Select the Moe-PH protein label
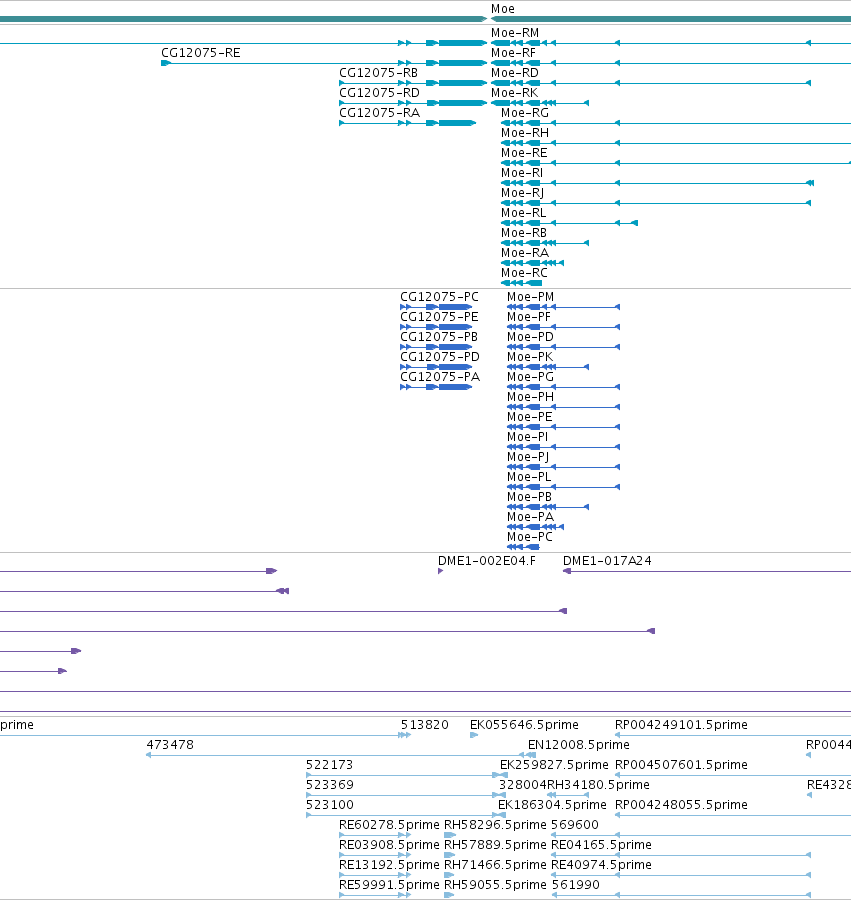Image resolution: width=851 pixels, height=900 pixels. pos(530,397)
